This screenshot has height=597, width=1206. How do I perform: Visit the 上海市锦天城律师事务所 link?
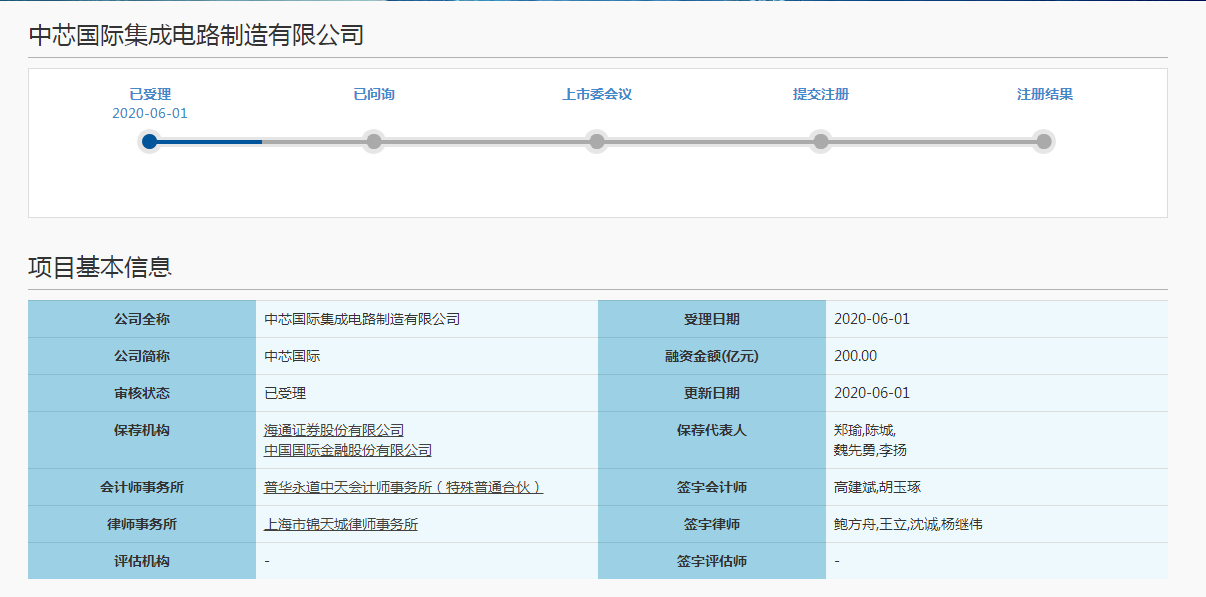click(341, 524)
